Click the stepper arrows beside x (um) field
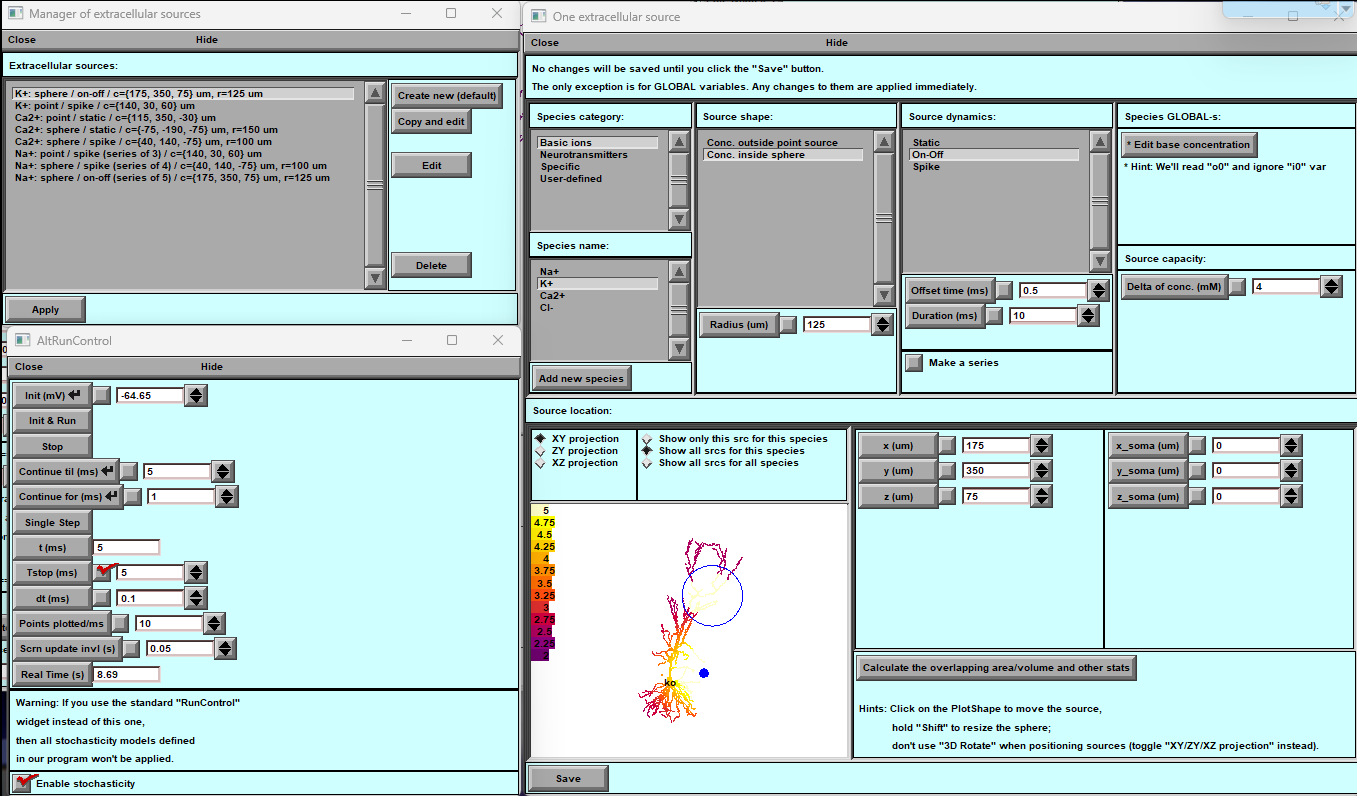The height and width of the screenshot is (796, 1357). 1041,445
